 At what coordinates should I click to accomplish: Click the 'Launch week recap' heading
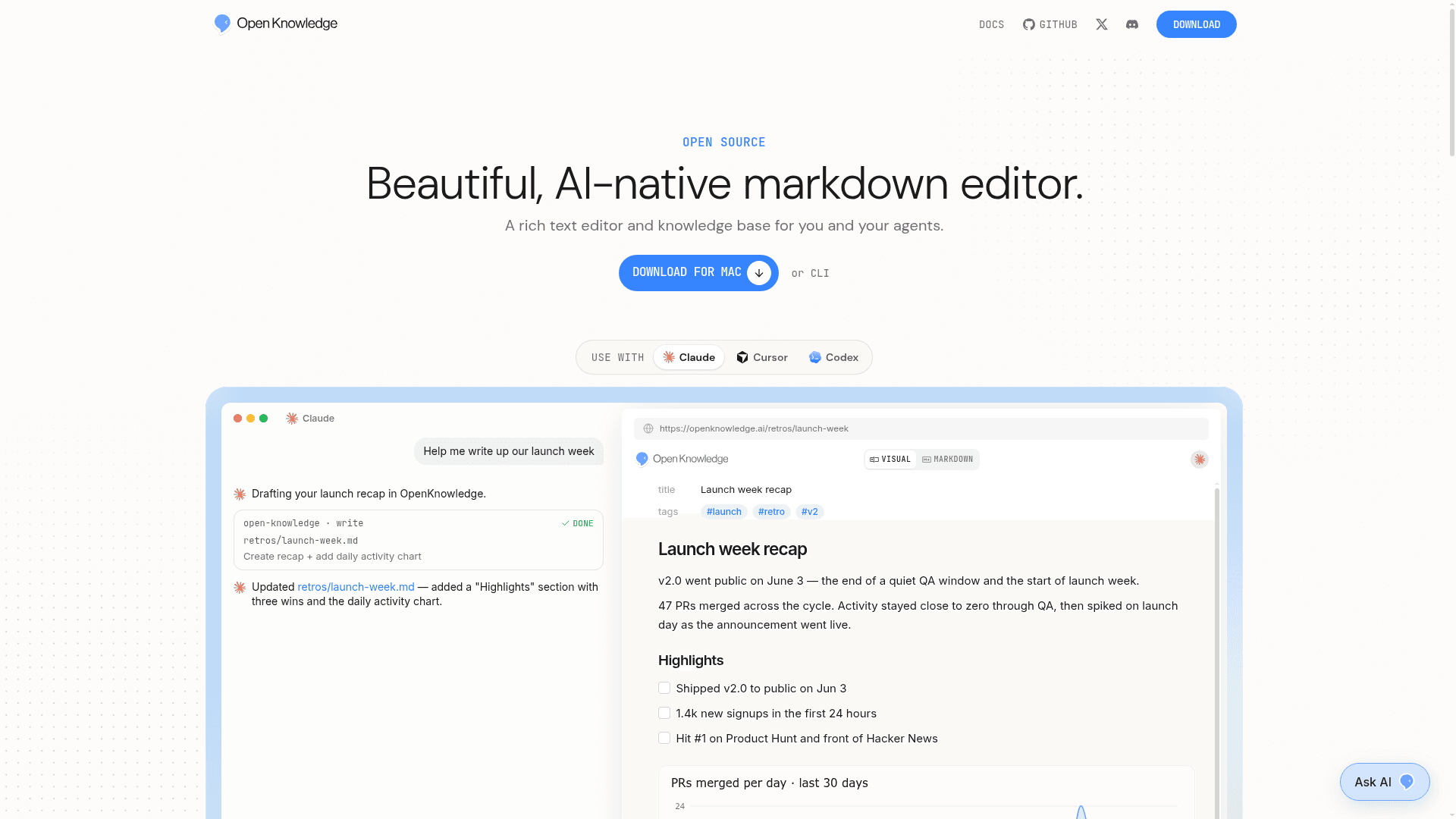(x=733, y=549)
